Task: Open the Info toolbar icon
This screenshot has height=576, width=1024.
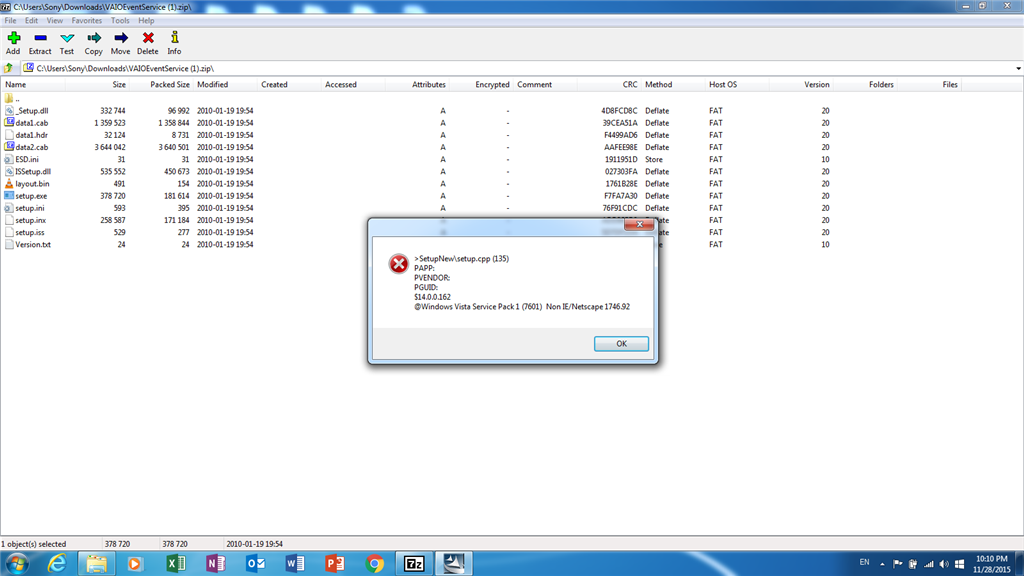Action: [x=174, y=43]
